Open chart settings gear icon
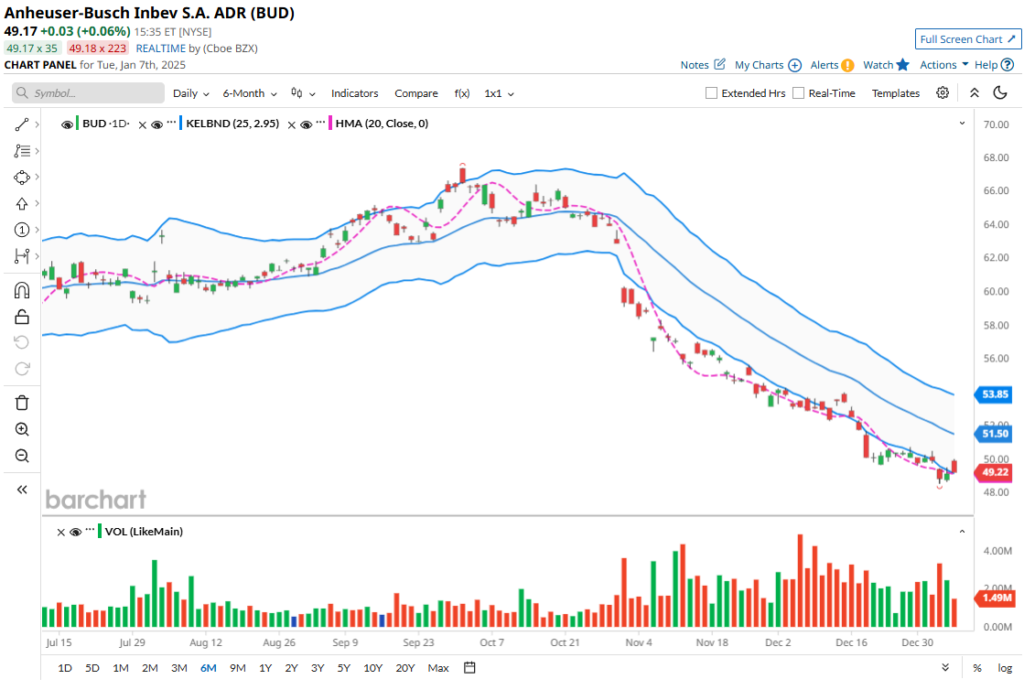Image resolution: width=1024 pixels, height=690 pixels. 942,93
